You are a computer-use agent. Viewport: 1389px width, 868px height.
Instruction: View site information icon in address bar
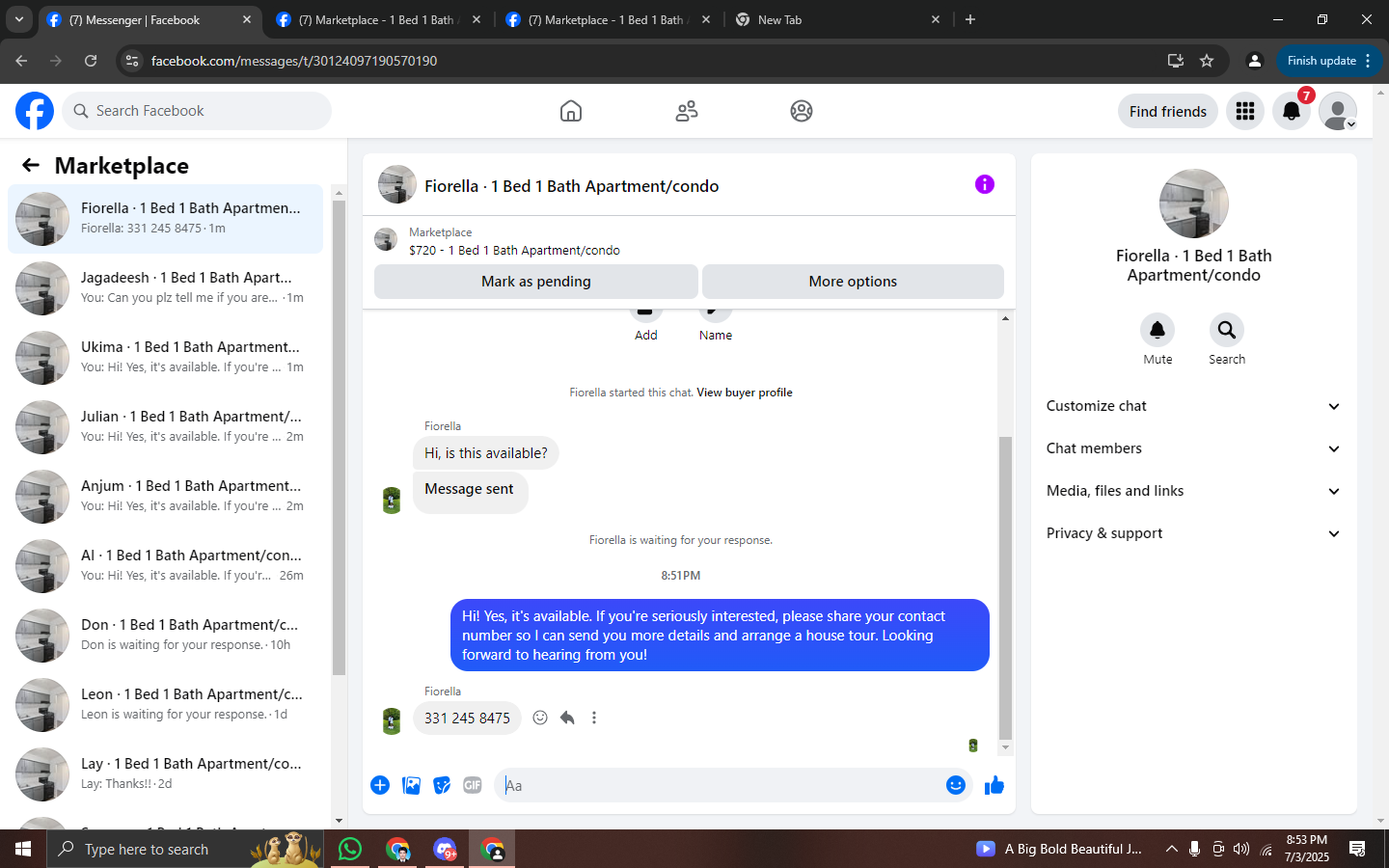[x=132, y=61]
